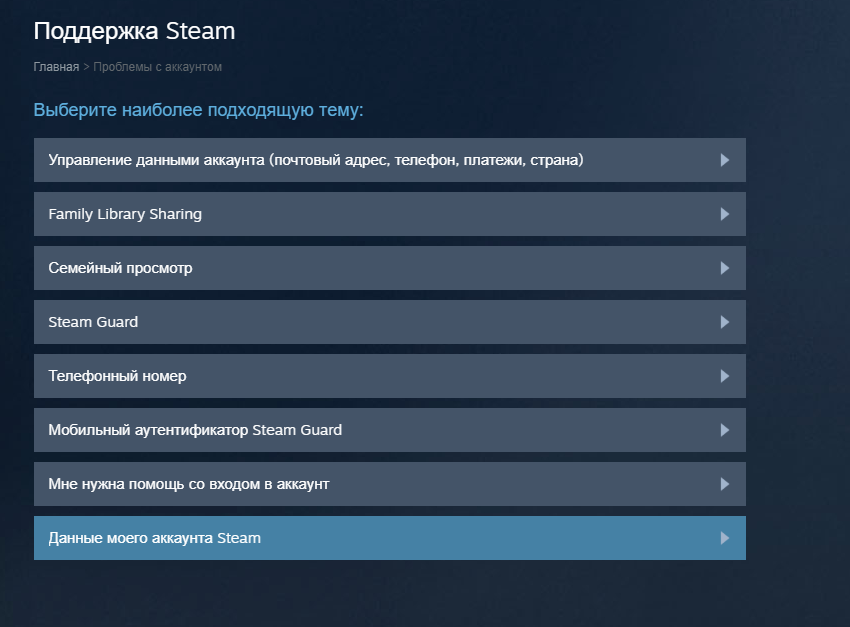The height and width of the screenshot is (627, 850).
Task: Select Мне нужна помощь со входом в аккаунт
Action: click(390, 484)
